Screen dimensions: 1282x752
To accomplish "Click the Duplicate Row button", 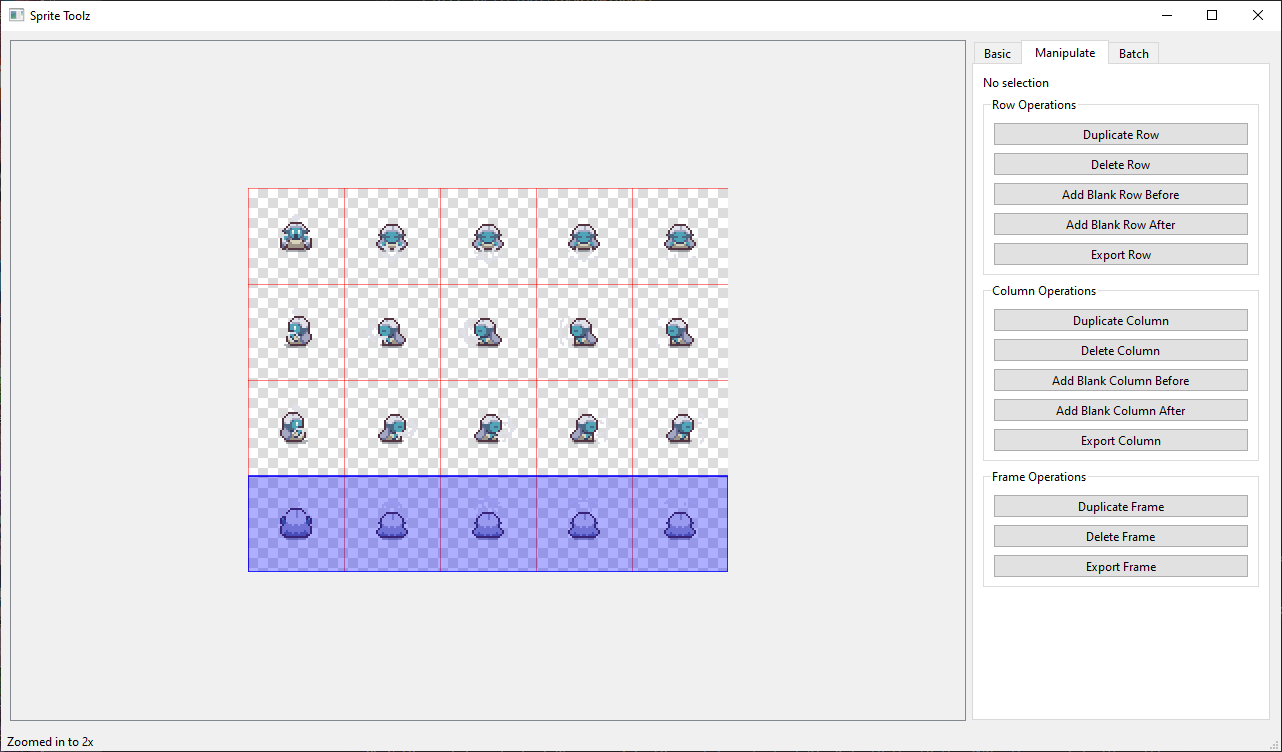I will 1120,134.
